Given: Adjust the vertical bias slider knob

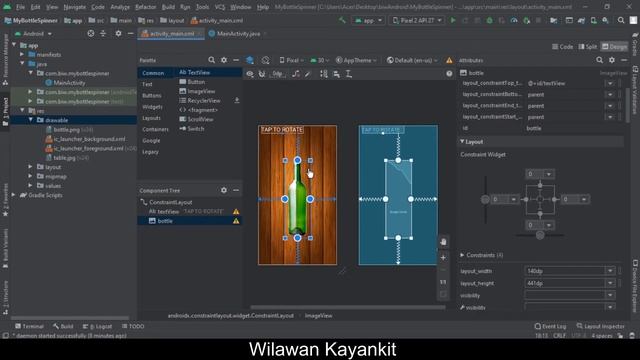Looking at the screenshot, I should click(x=485, y=199).
